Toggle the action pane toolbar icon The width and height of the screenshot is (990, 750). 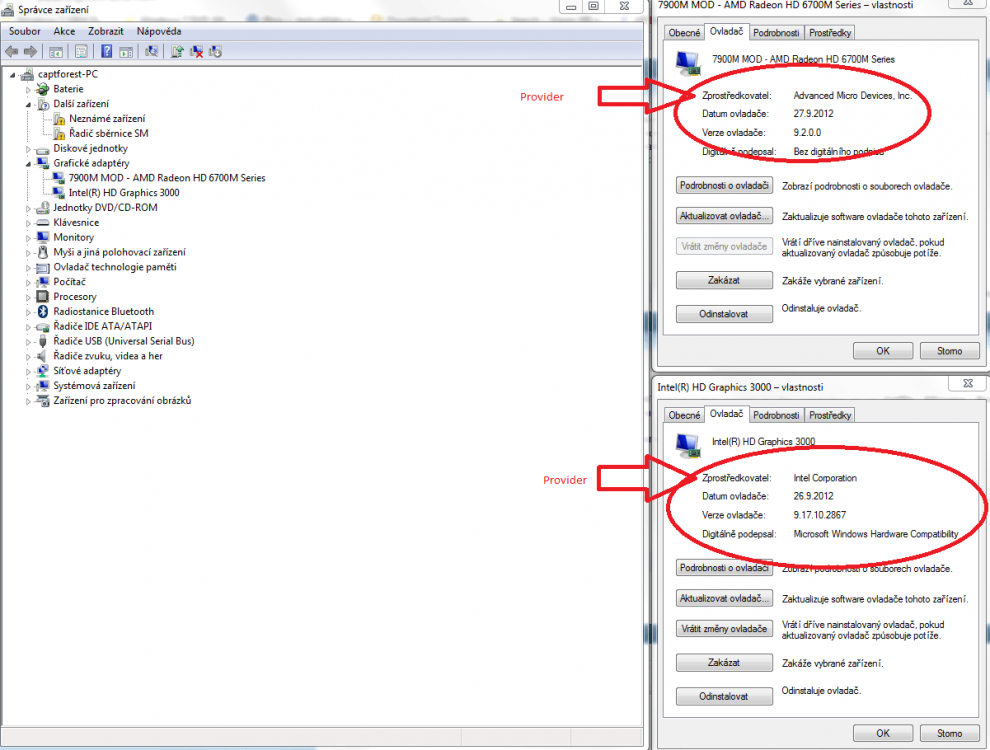[126, 52]
